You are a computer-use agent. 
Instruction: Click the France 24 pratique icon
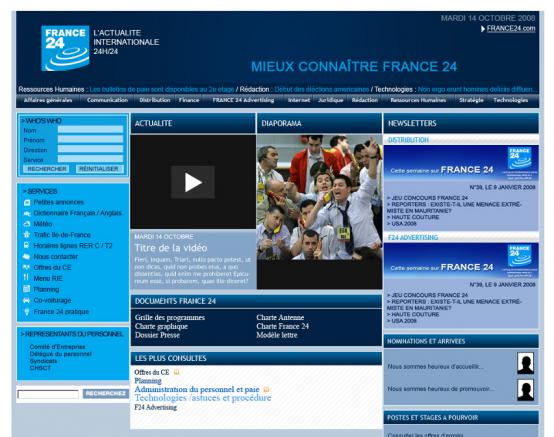point(26,312)
